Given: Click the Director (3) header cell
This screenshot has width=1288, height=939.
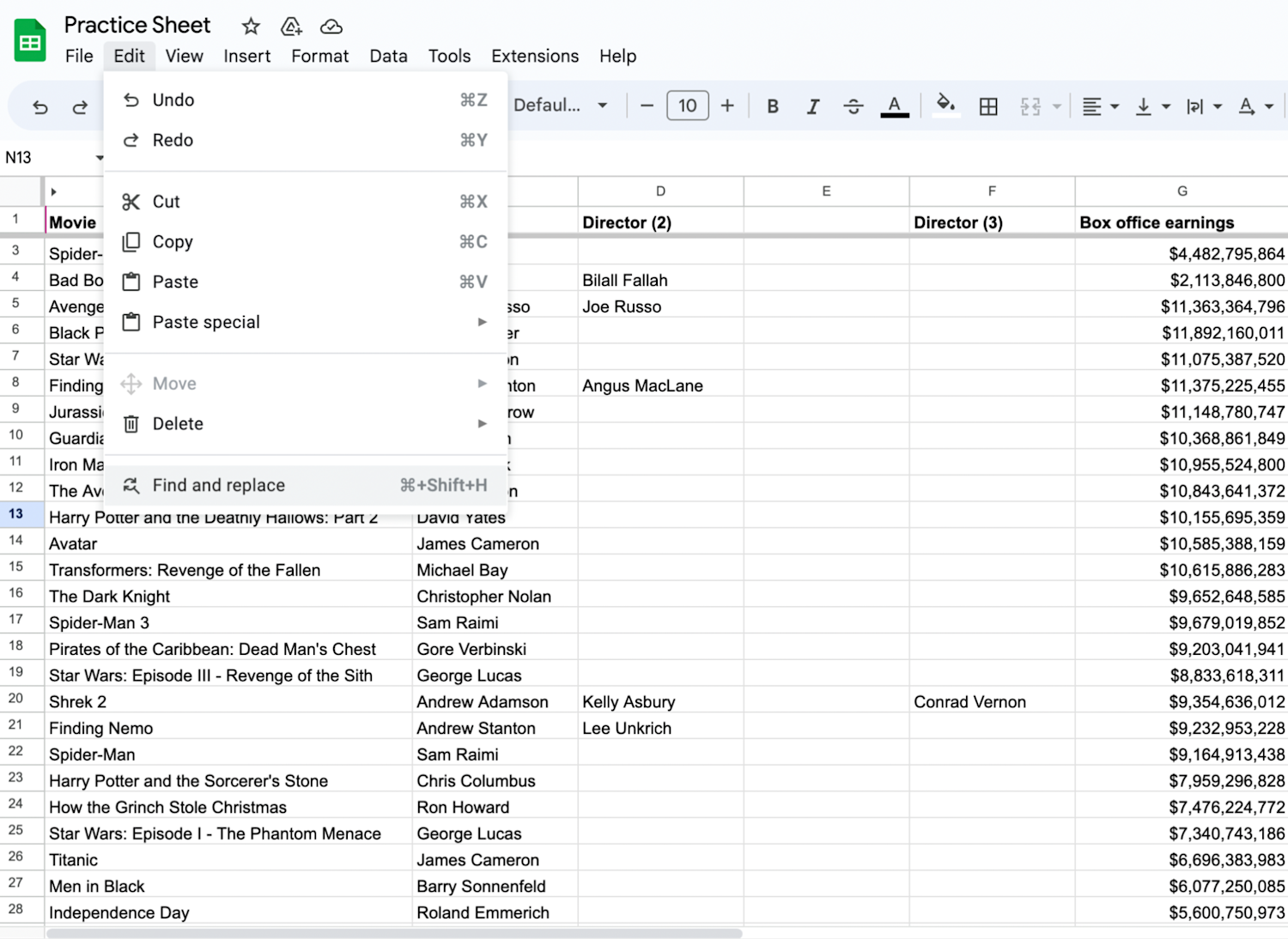Looking at the screenshot, I should pyautogui.click(x=992, y=221).
